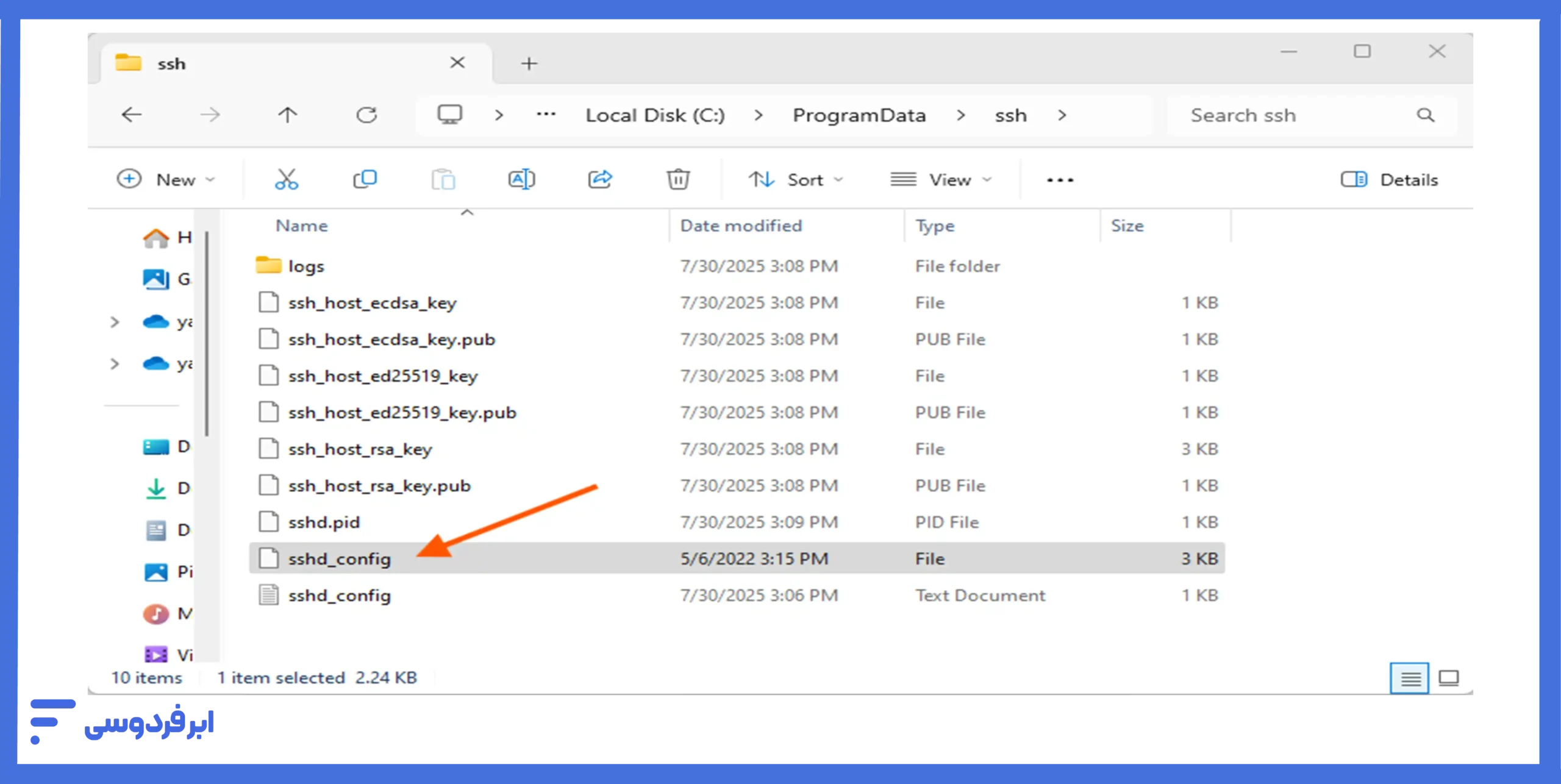Navigate back with left arrow
The width and height of the screenshot is (1561, 784).
132,115
